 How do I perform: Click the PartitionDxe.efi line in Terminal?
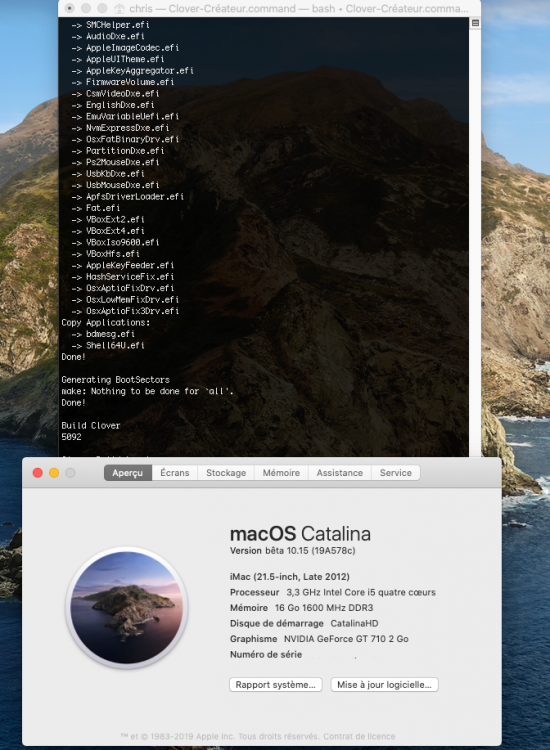click(x=118, y=151)
